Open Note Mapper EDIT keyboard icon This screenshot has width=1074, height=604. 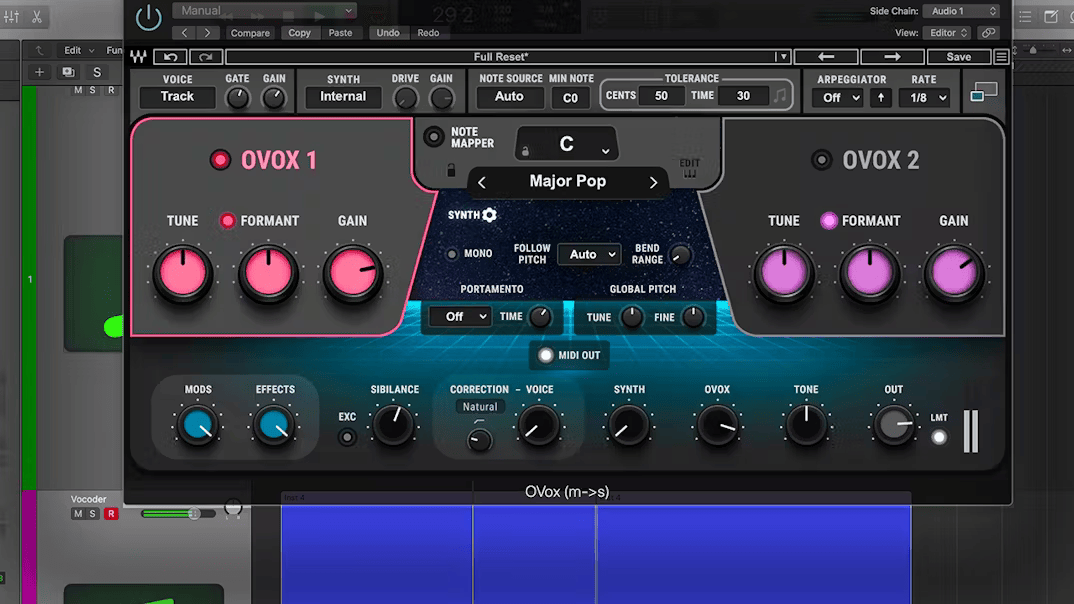pos(689,168)
